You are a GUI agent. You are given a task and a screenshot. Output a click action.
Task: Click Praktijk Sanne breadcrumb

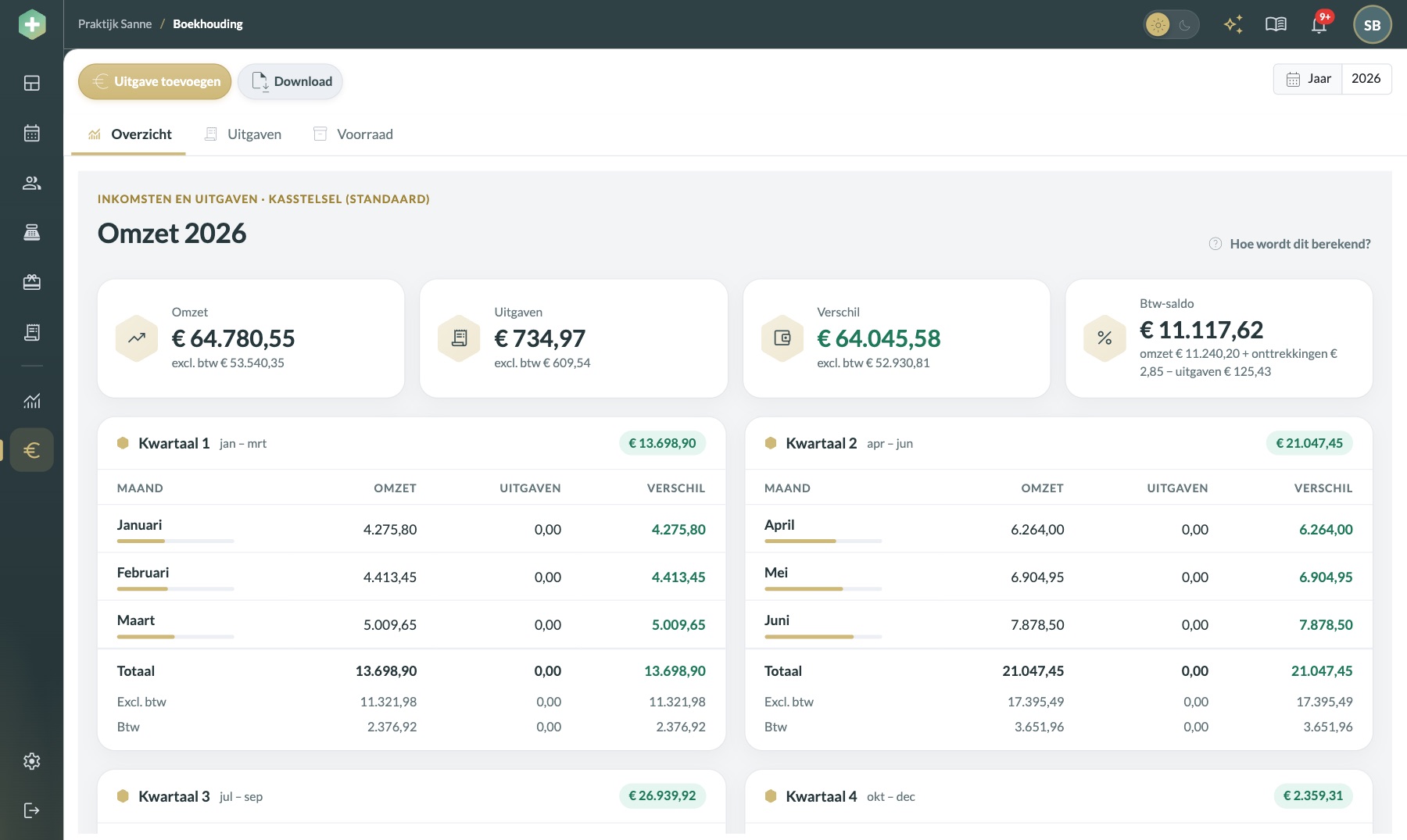(x=115, y=24)
